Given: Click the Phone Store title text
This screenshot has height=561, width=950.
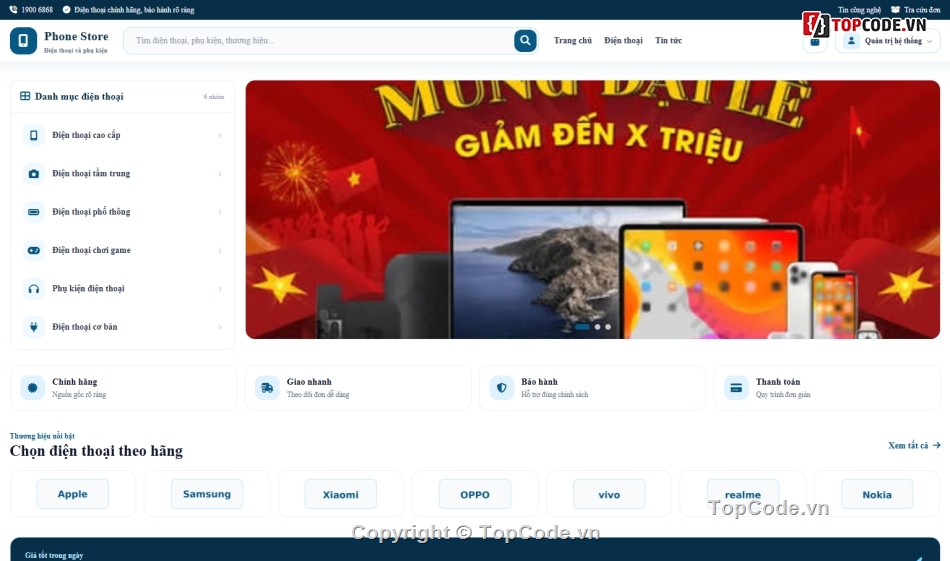Looking at the screenshot, I should [76, 36].
